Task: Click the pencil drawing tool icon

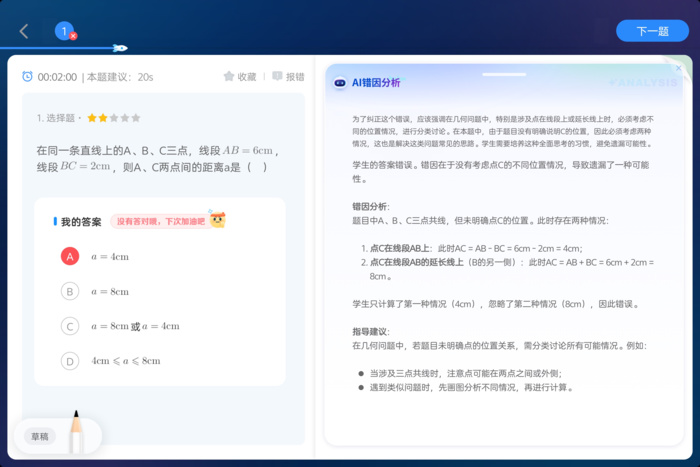Action: pos(75,430)
